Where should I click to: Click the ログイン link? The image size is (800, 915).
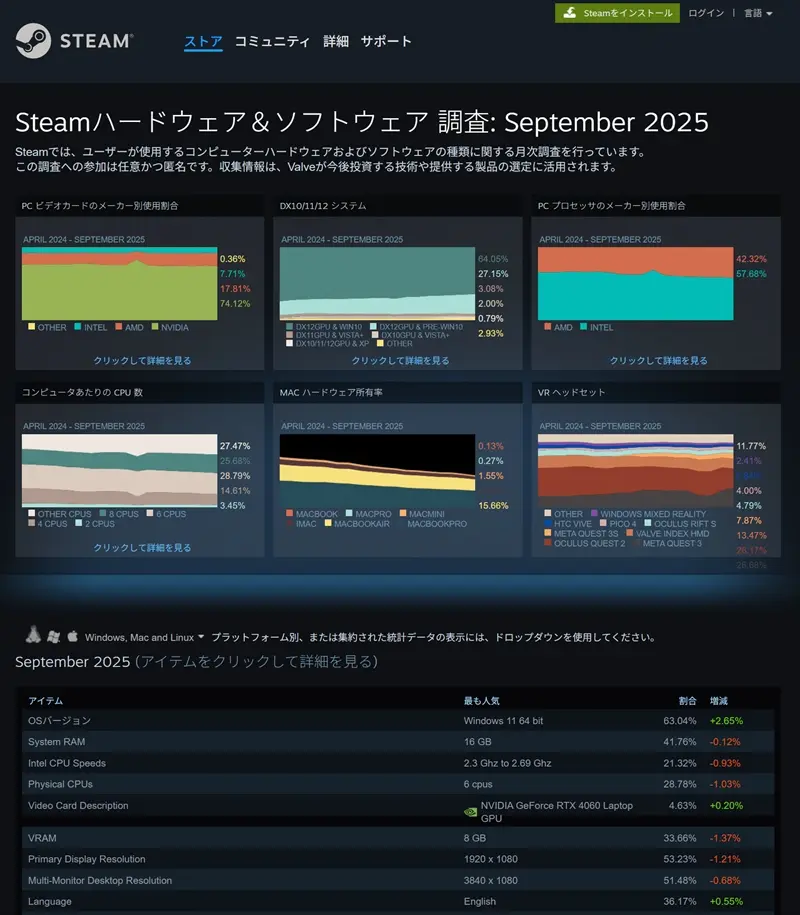pyautogui.click(x=706, y=13)
